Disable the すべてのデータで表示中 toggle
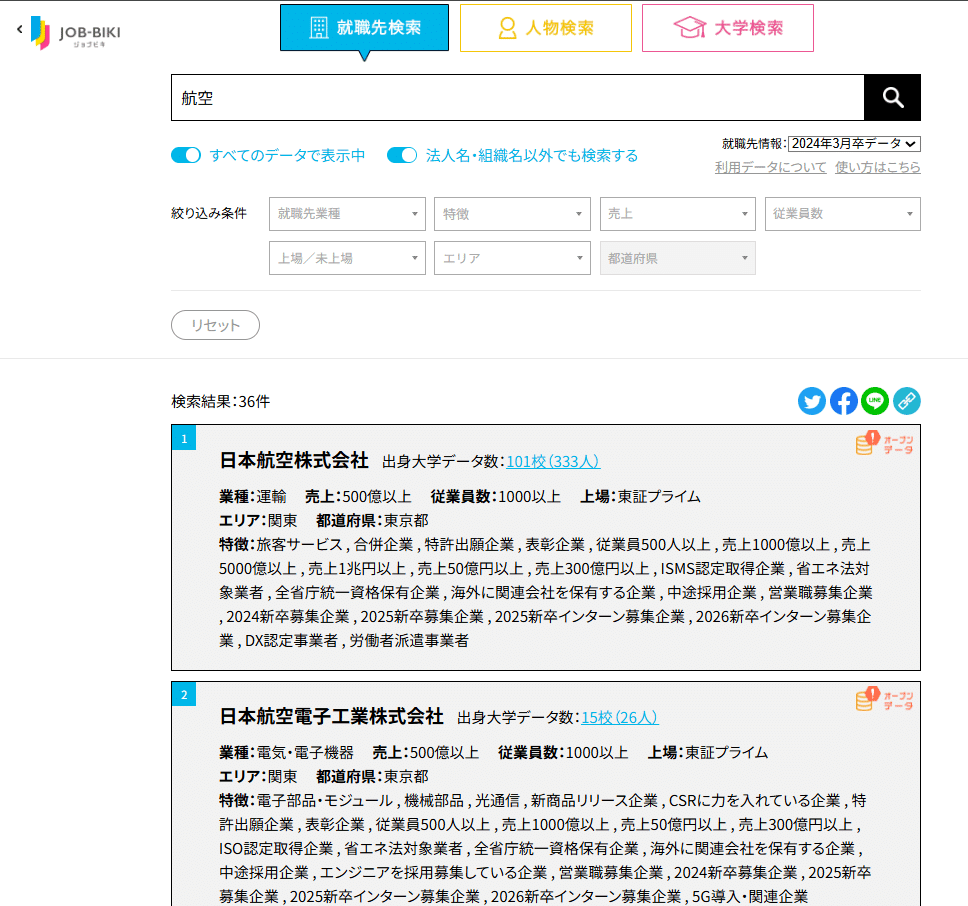Viewport: 968px width, 906px height. pos(186,156)
